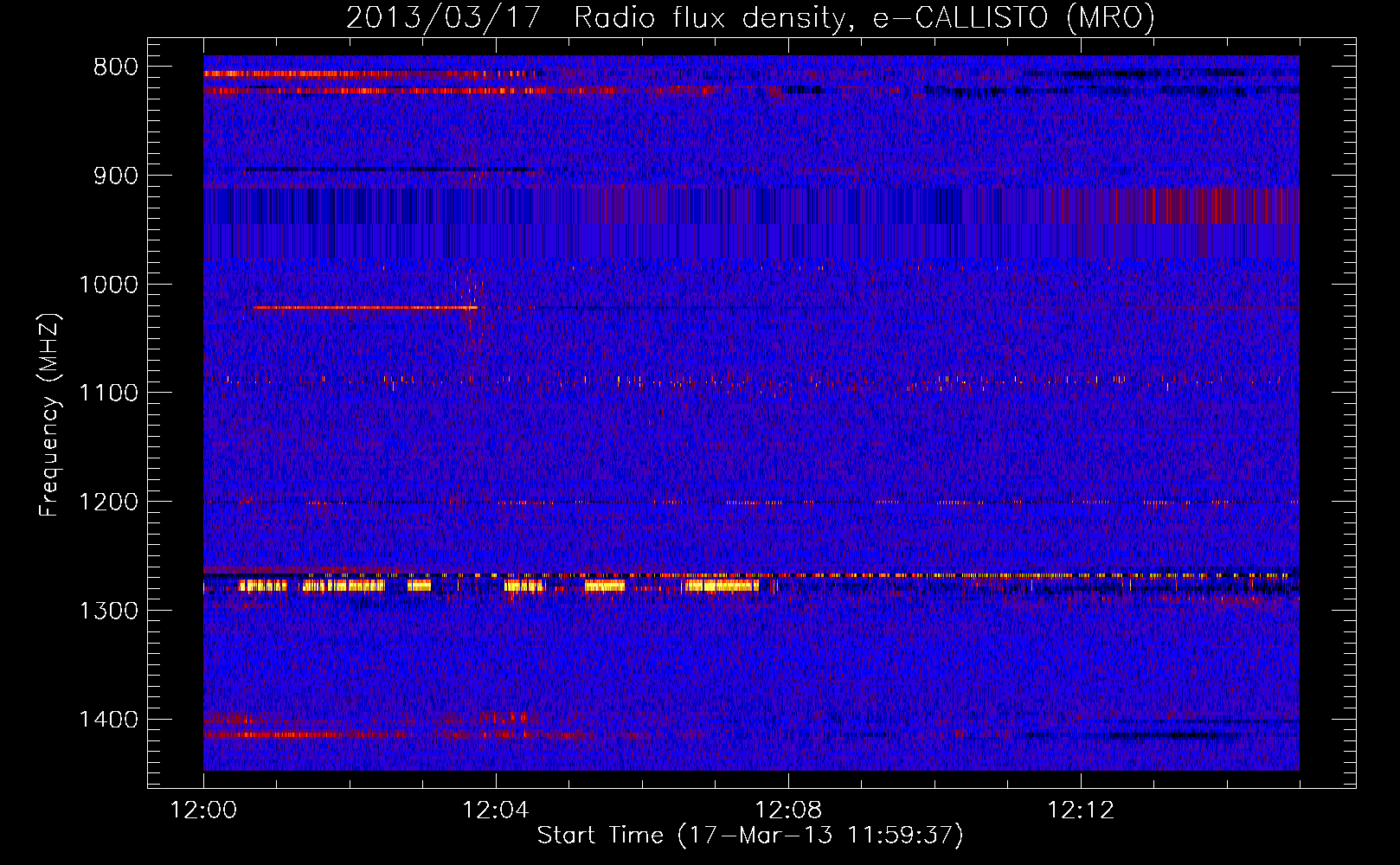The height and width of the screenshot is (865, 1400).
Task: Click the frequency label 800
Action: (x=115, y=67)
